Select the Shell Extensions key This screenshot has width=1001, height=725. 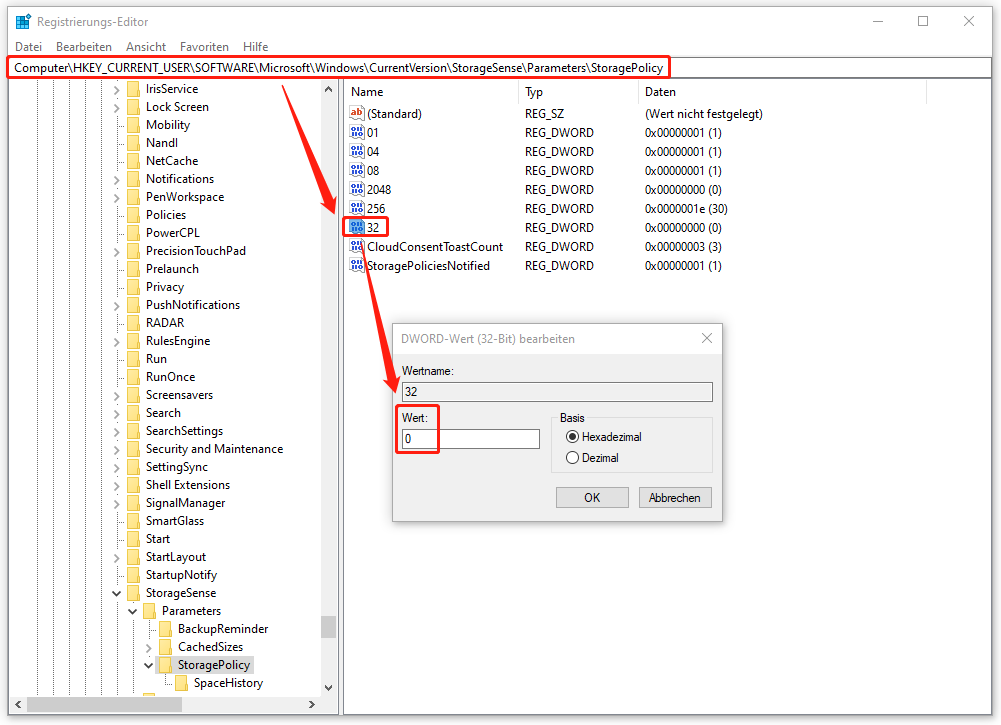pos(188,484)
